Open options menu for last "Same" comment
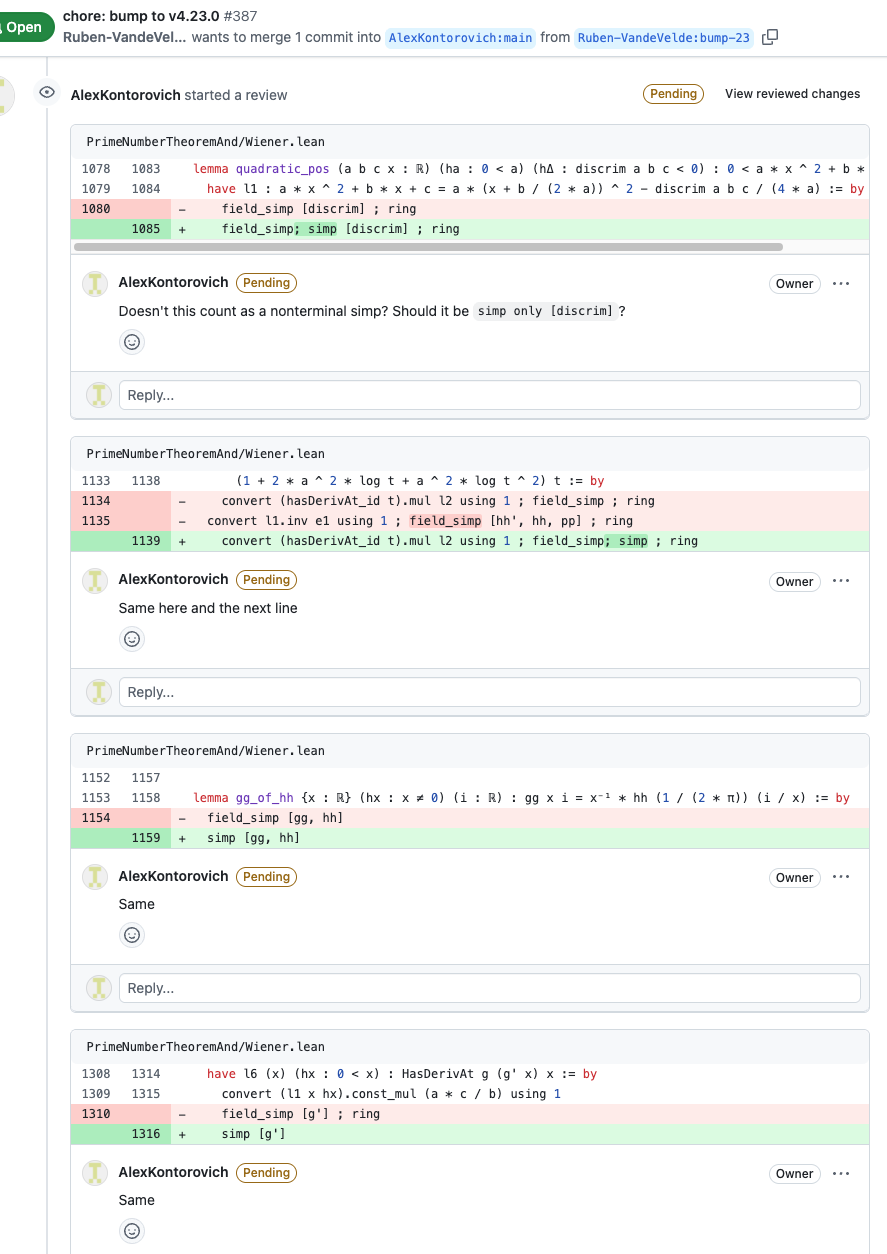887x1254 pixels. coord(841,1173)
